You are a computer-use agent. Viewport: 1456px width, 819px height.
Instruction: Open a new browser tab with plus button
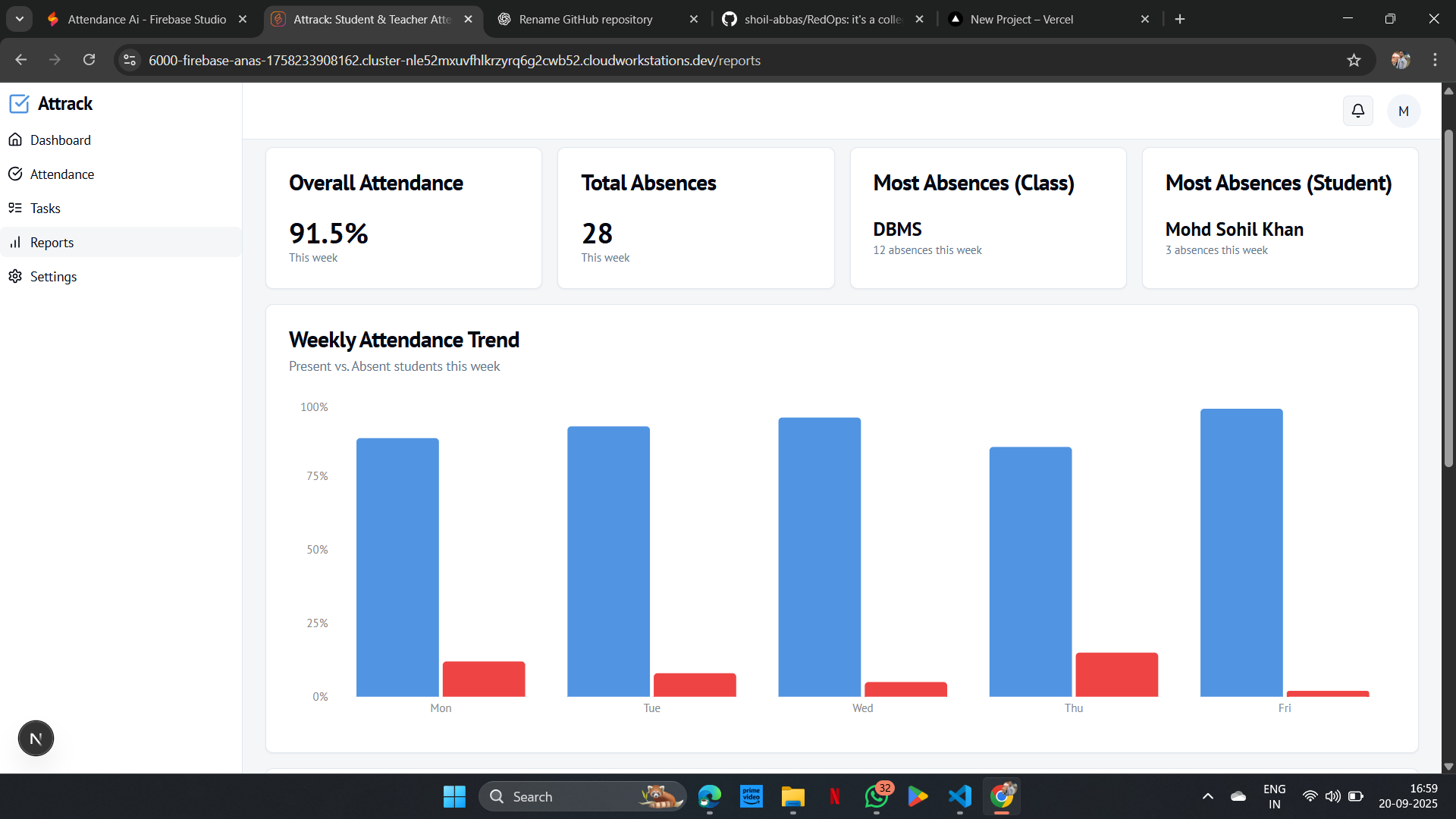click(1179, 19)
